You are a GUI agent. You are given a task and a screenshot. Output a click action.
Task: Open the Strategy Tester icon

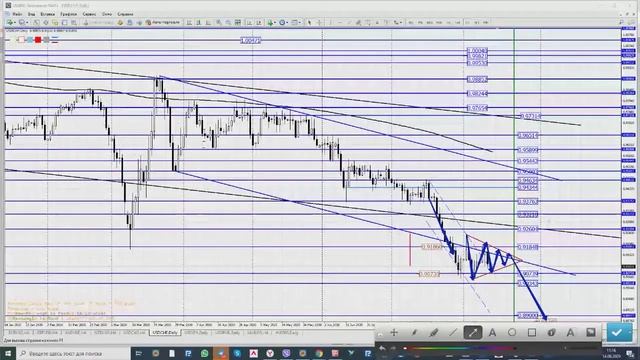click(x=74, y=22)
